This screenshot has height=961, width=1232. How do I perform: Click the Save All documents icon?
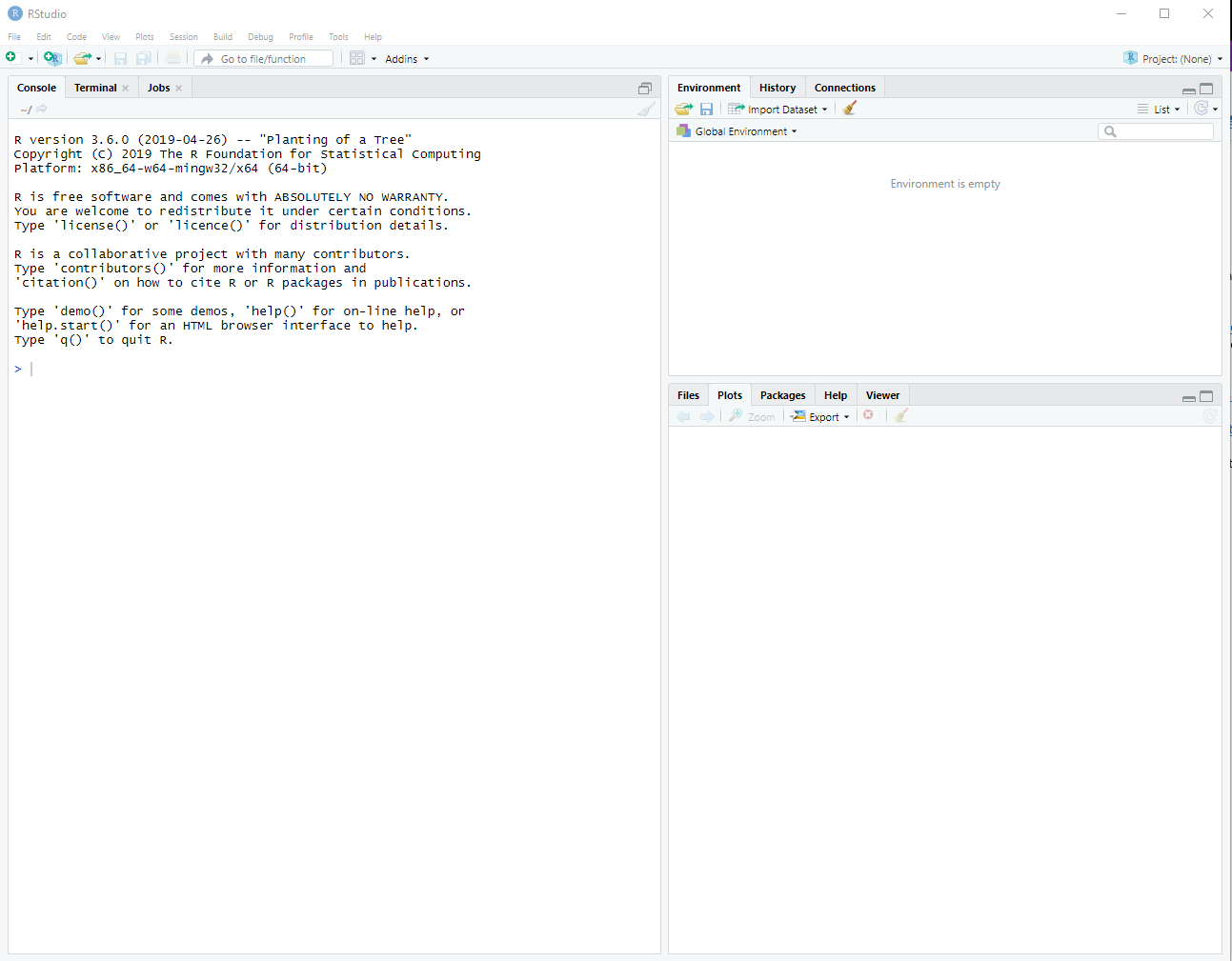(143, 58)
